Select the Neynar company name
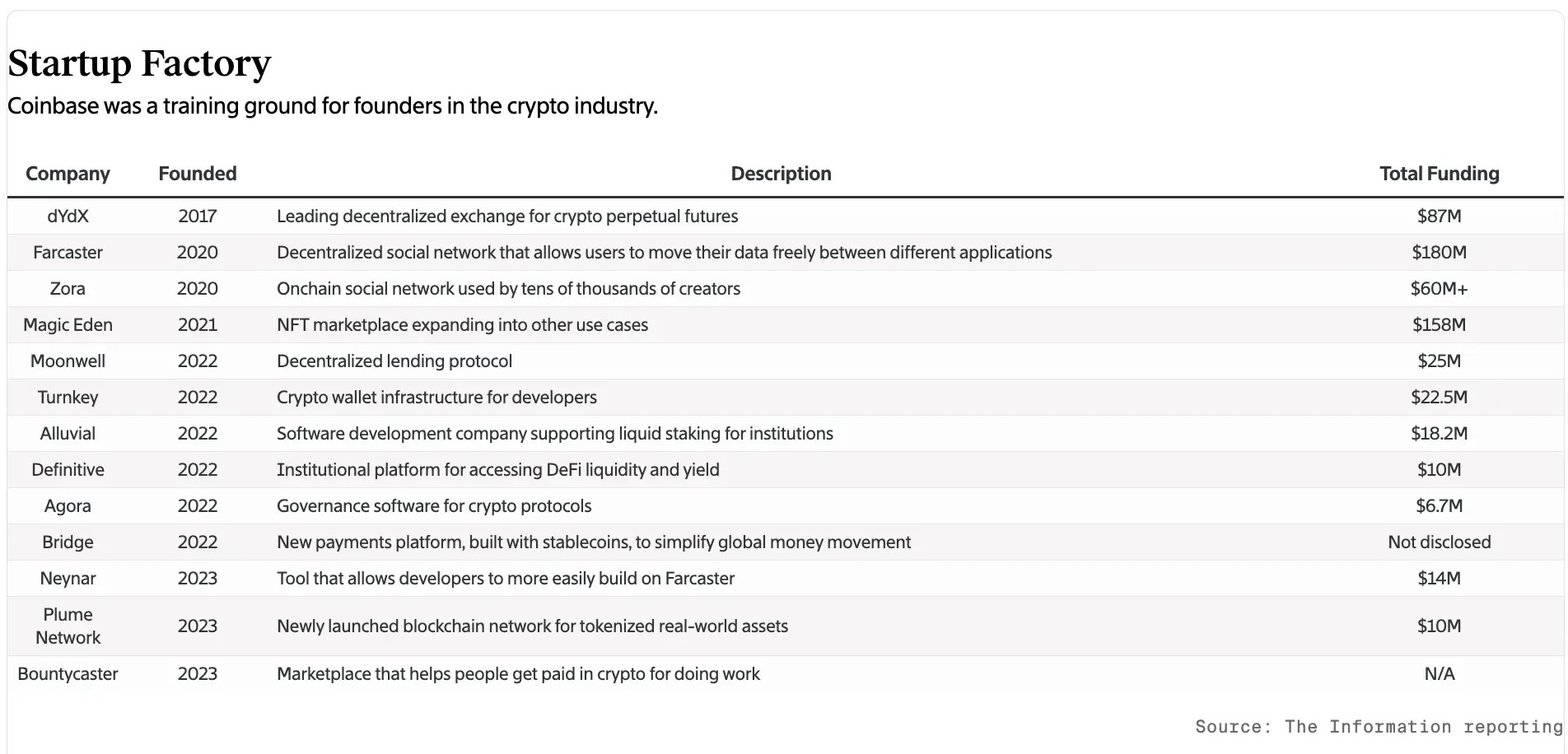The height and width of the screenshot is (754, 1568). point(68,579)
